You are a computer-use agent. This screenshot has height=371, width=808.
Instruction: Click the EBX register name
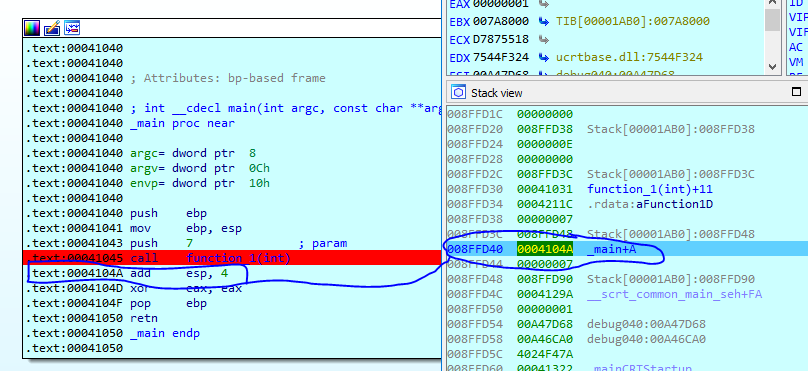click(460, 22)
